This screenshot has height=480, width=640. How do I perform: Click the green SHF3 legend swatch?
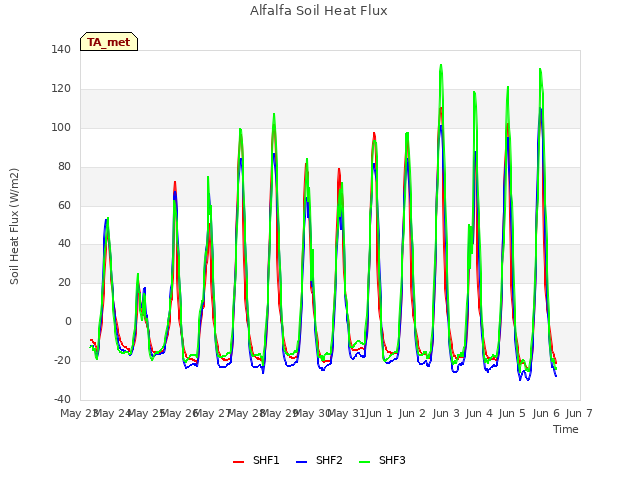364,462
